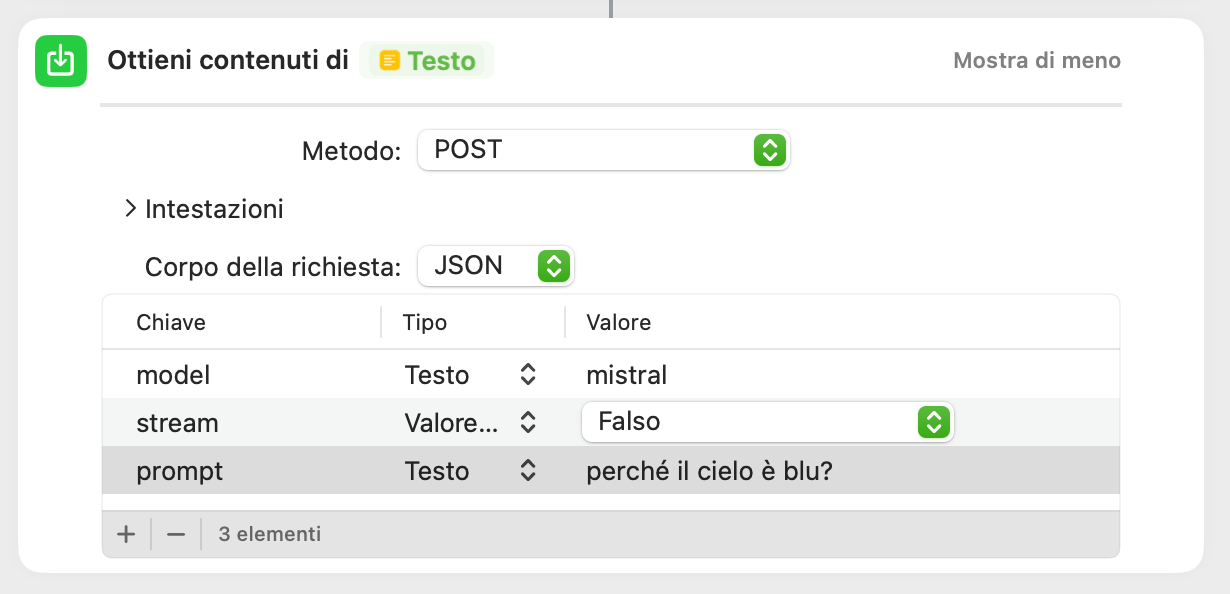
Task: Click the Valore column header
Action: [618, 322]
